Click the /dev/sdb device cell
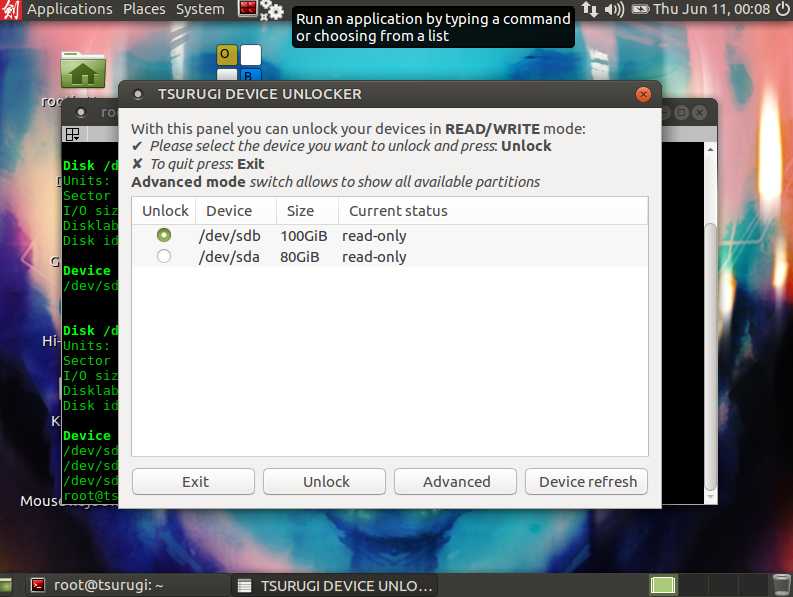The width and height of the screenshot is (793, 597). point(230,236)
